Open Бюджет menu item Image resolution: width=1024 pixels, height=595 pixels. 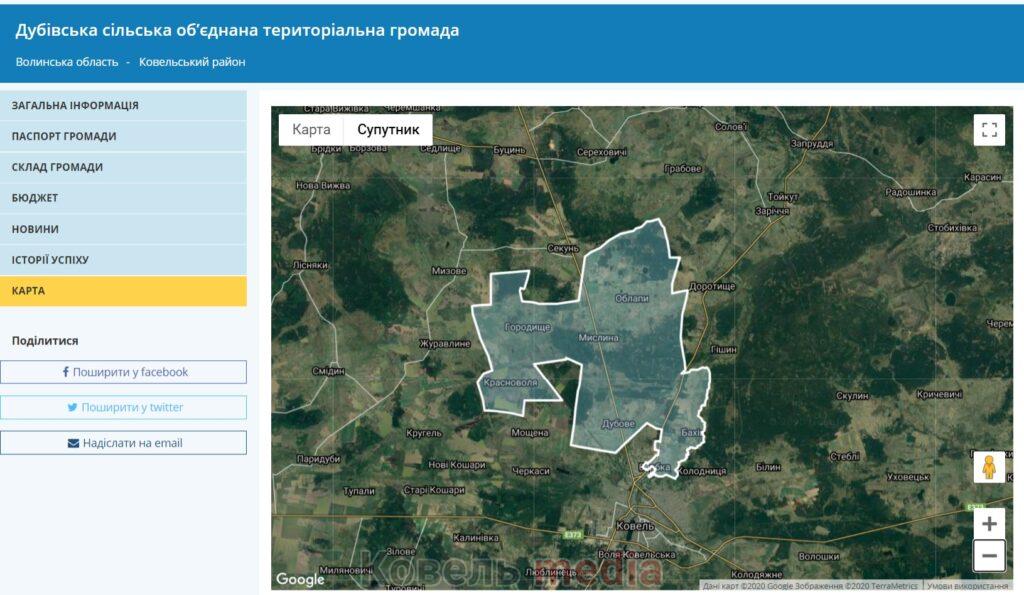[123, 197]
